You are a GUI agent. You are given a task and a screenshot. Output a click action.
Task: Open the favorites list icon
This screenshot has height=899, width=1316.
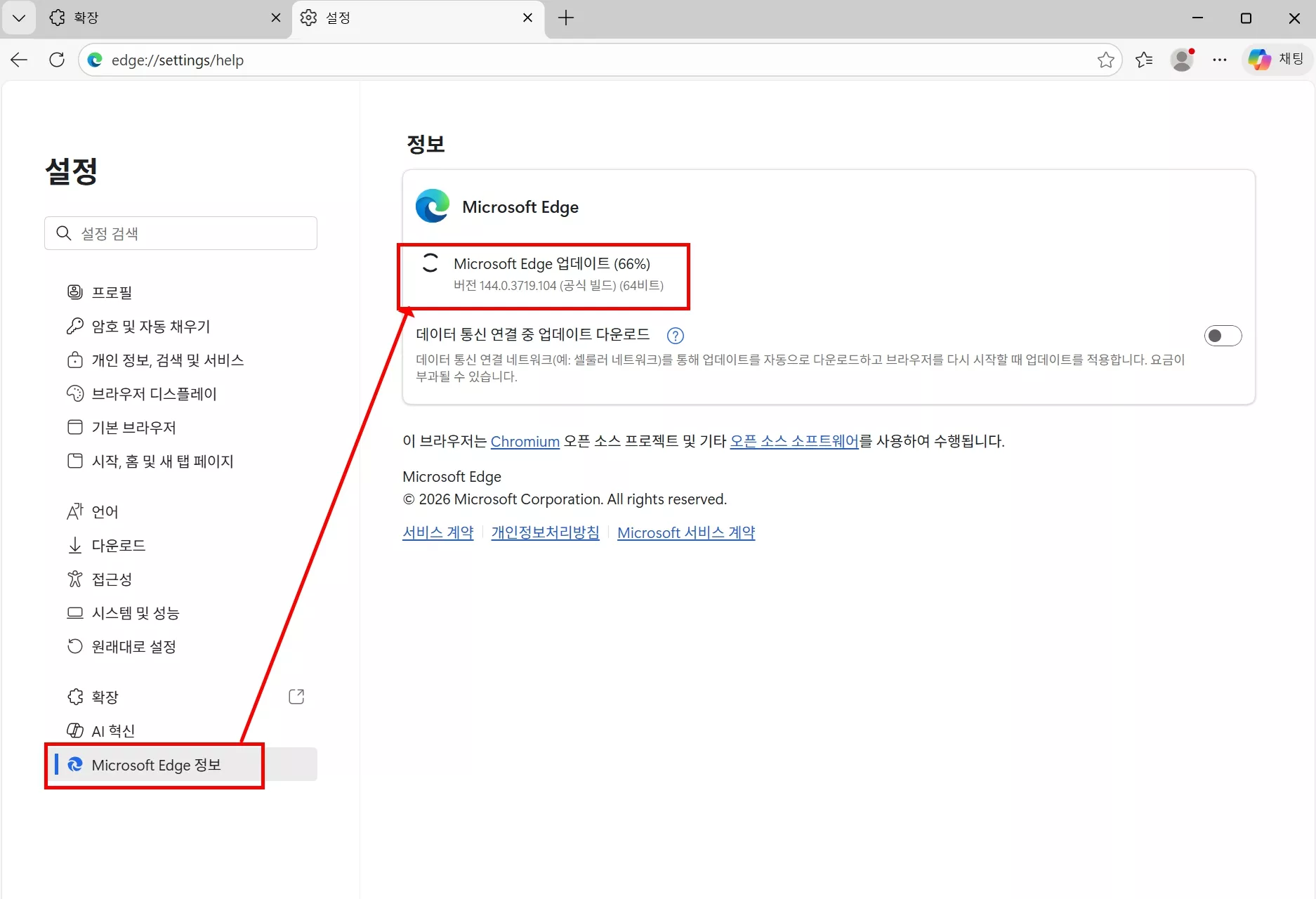tap(1144, 60)
